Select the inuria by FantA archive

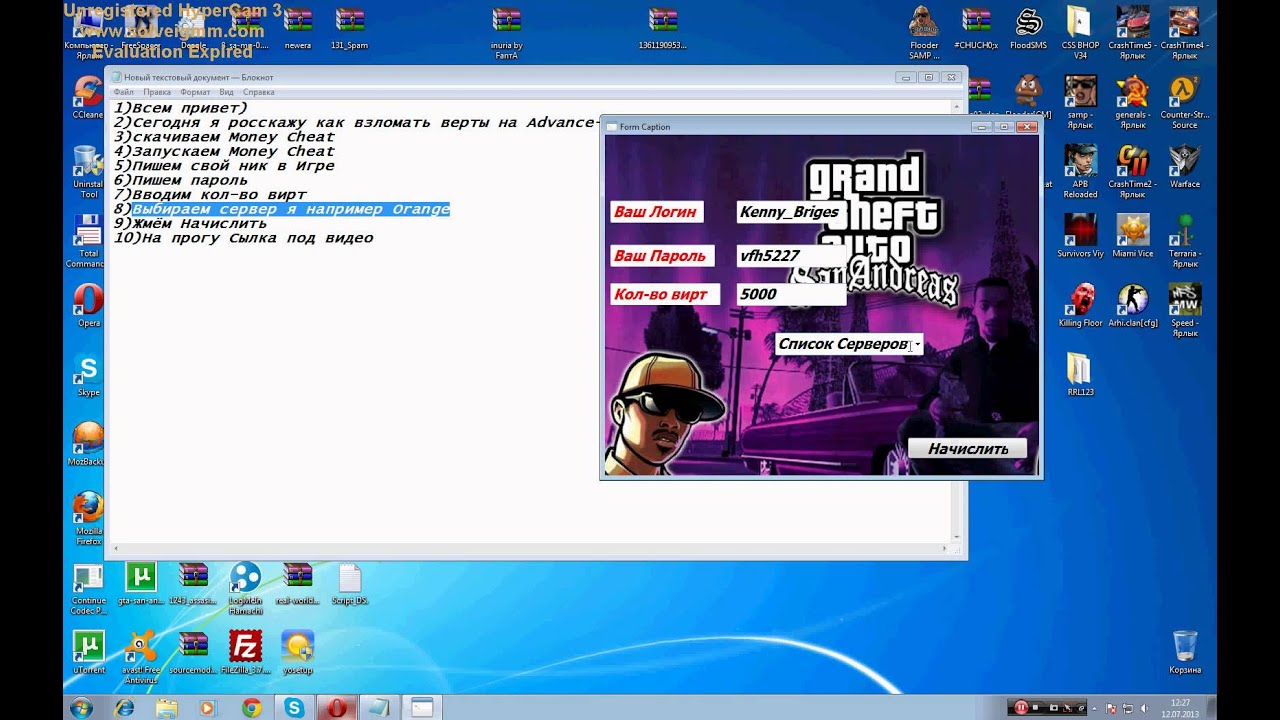506,33
